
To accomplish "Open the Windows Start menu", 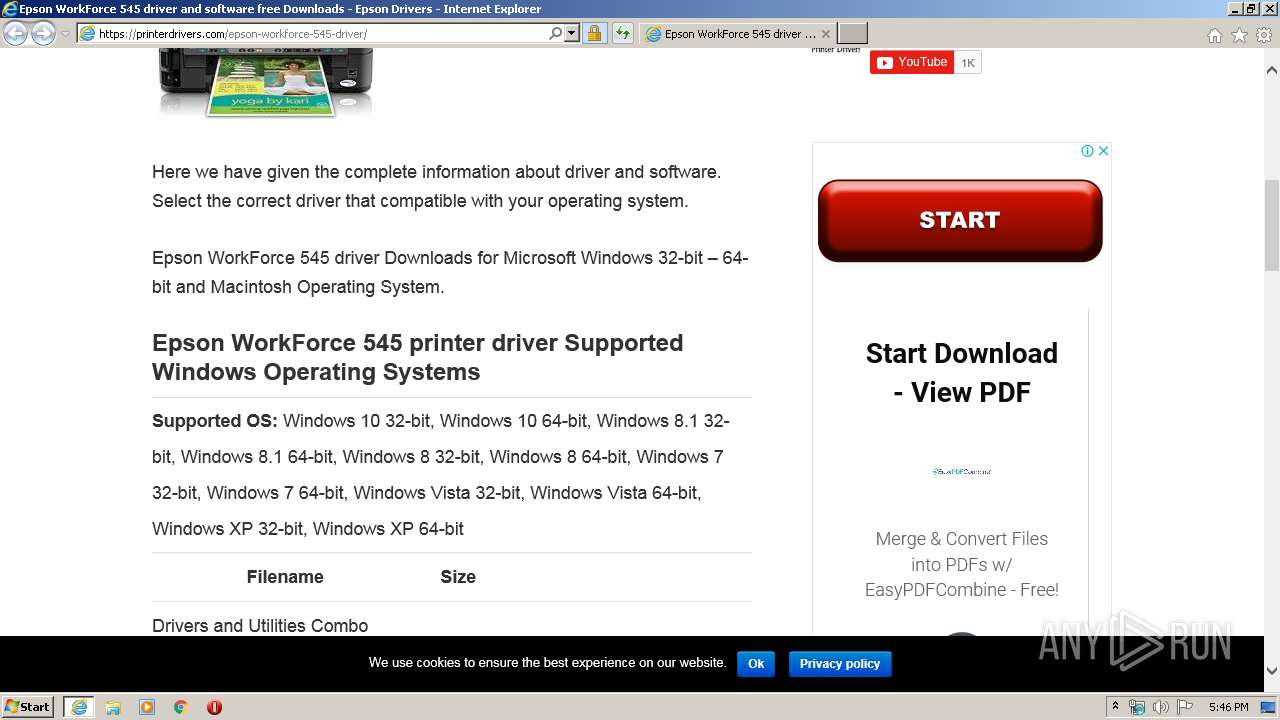I will [28, 706].
